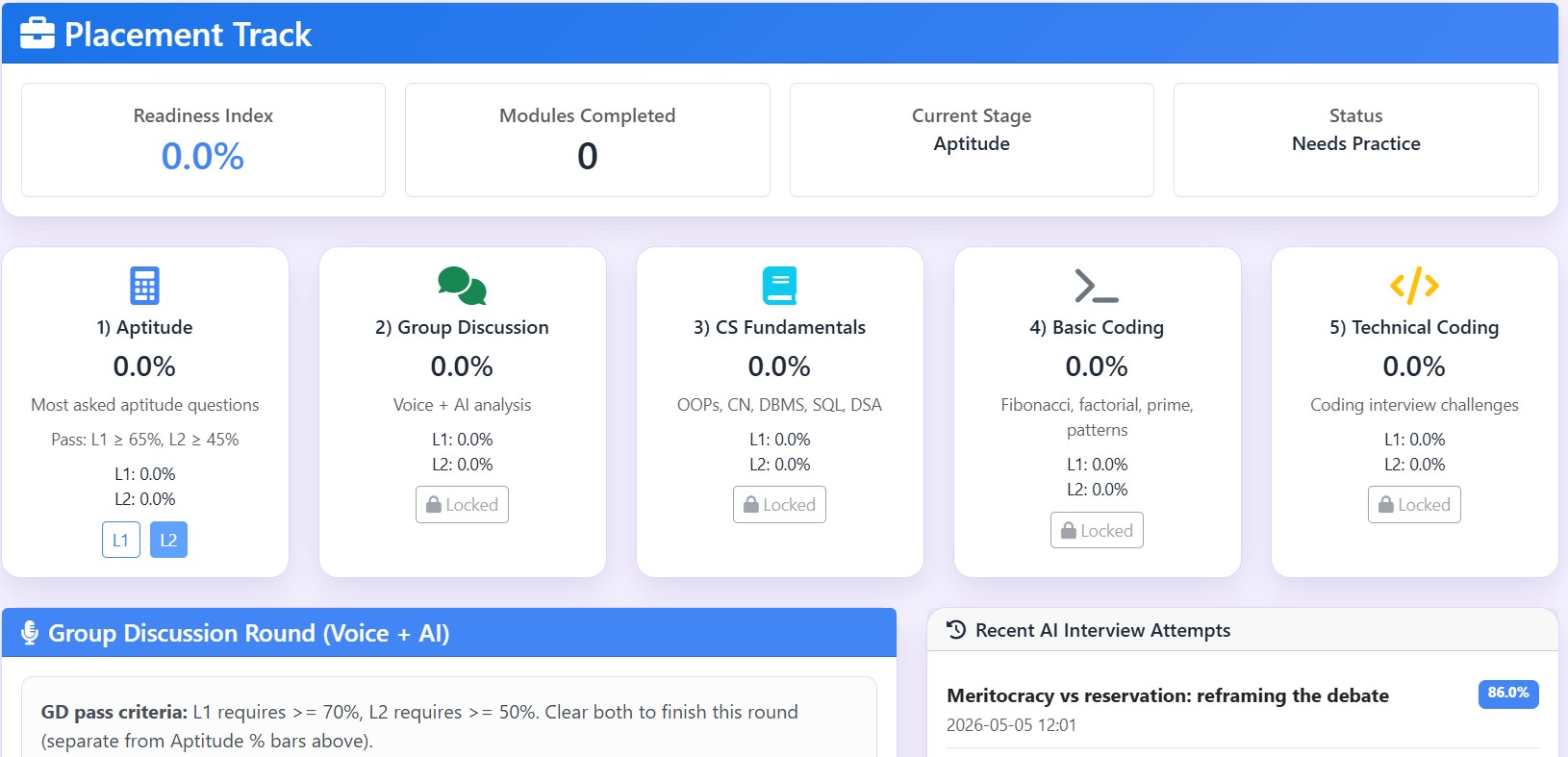Click the Technical Coding code brackets icon
The image size is (1568, 757).
point(1414,286)
